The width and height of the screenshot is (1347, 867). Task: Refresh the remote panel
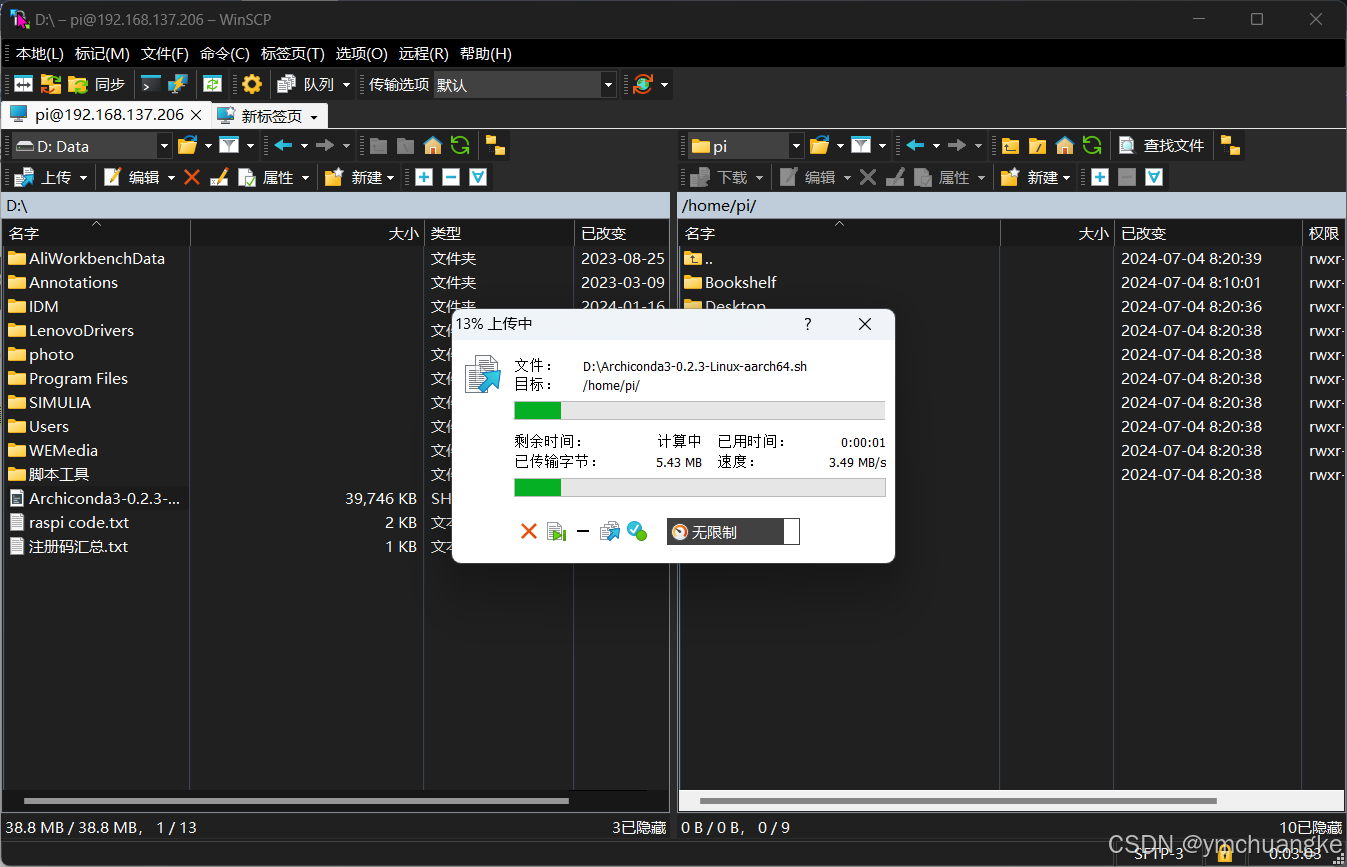1092,146
